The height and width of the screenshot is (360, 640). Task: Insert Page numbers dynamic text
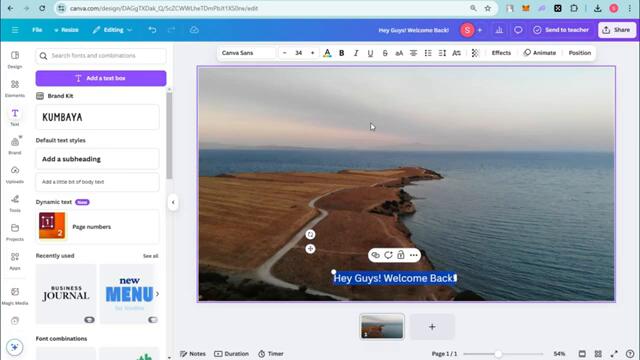(97, 227)
